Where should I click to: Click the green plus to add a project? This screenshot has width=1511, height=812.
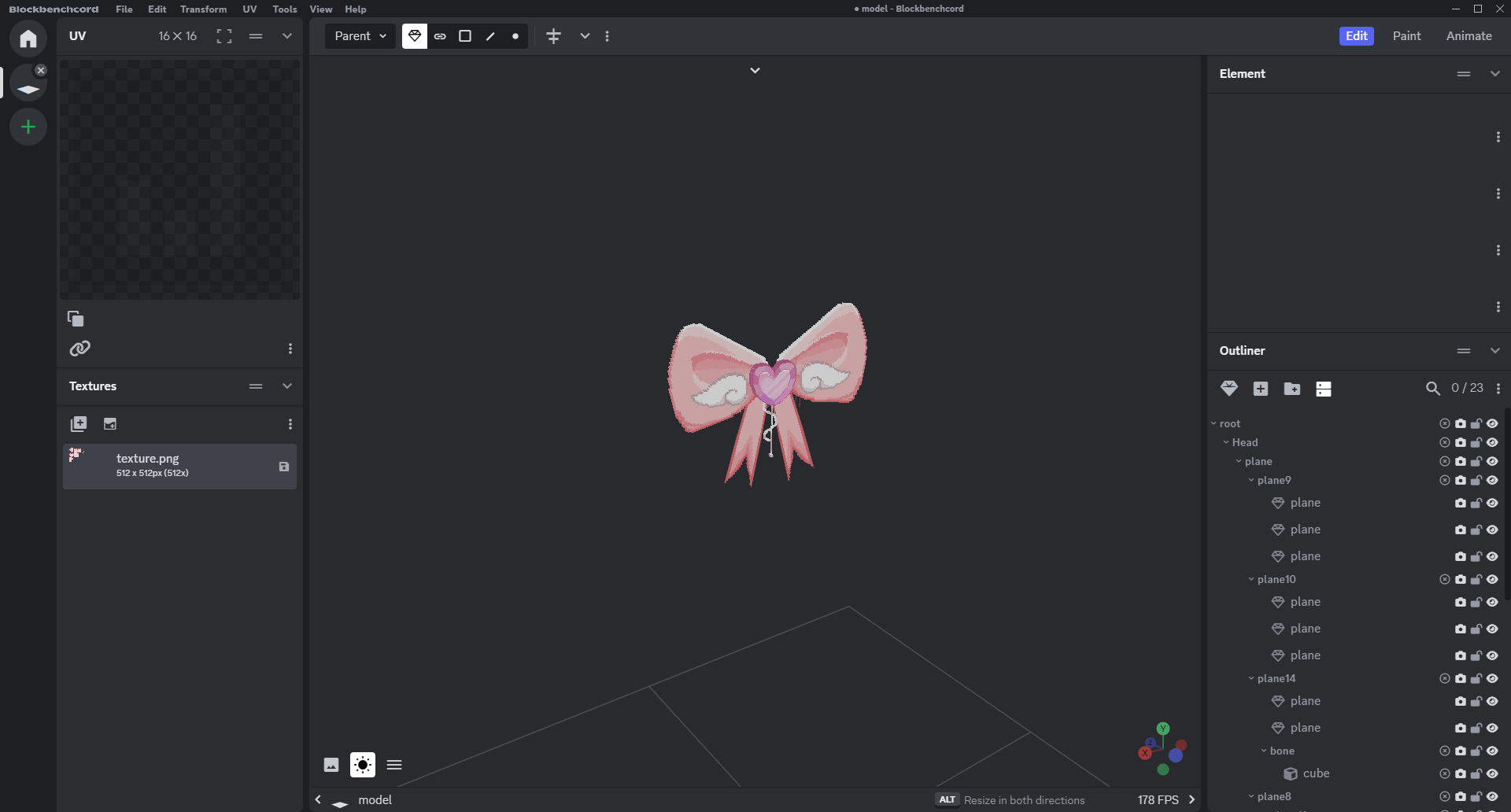28,127
